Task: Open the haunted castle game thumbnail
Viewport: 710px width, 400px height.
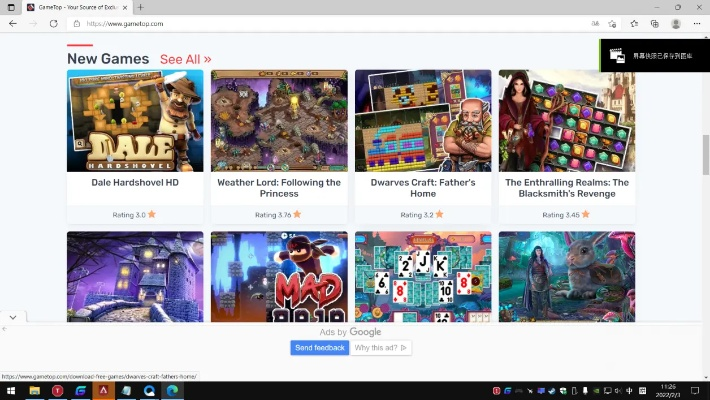Action: tap(135, 277)
